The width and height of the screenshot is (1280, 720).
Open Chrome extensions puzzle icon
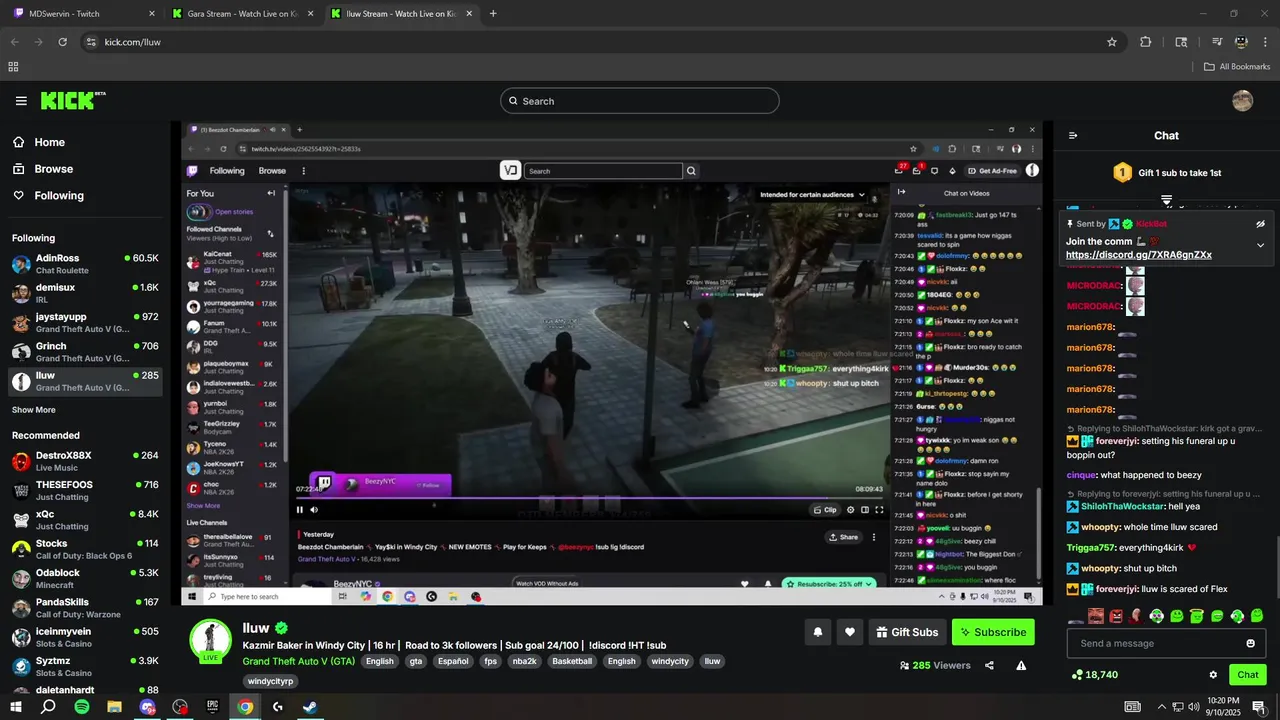(1146, 42)
